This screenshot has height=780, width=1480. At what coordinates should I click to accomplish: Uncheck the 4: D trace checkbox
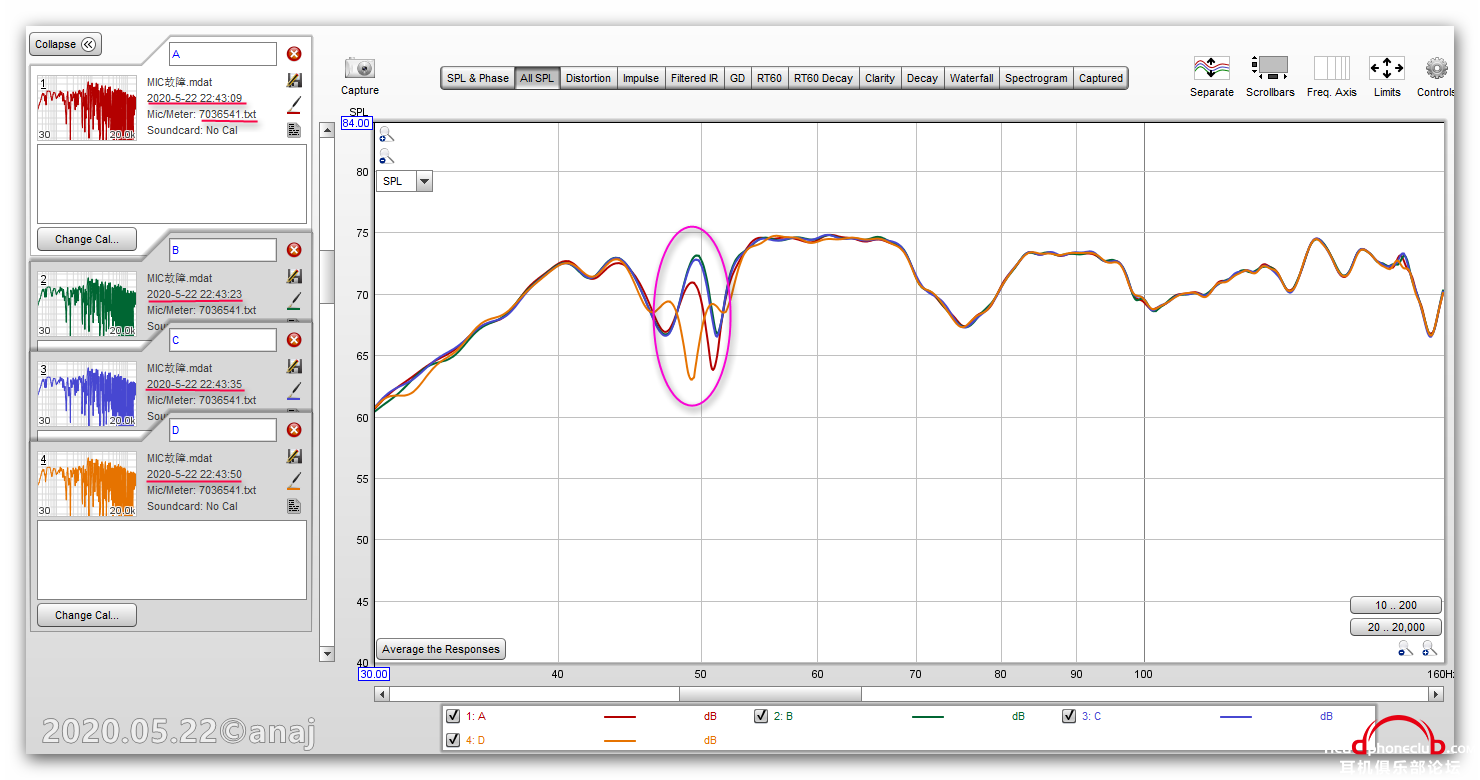pos(453,740)
